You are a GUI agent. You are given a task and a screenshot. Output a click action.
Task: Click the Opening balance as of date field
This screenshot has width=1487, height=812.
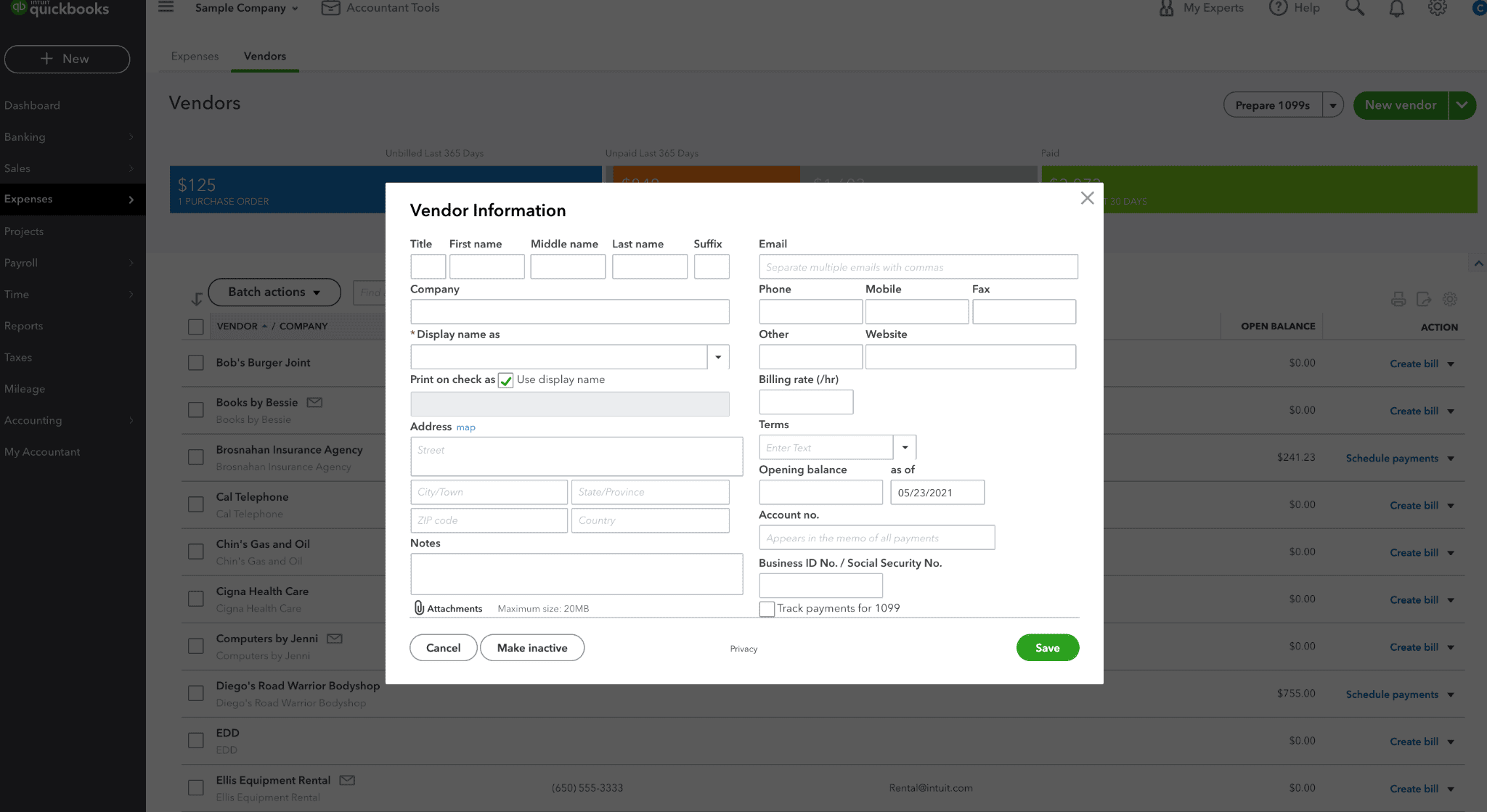point(937,492)
